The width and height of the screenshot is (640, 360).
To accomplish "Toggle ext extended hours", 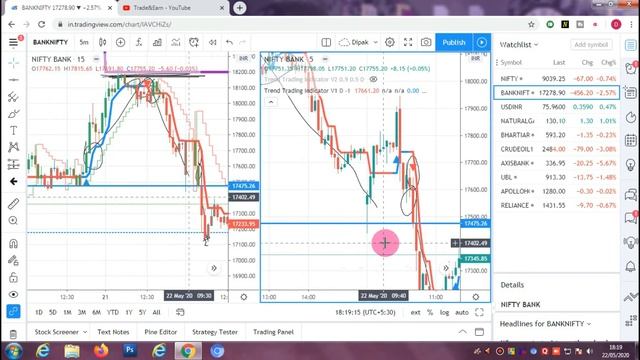I will pyautogui.click(x=416, y=312).
